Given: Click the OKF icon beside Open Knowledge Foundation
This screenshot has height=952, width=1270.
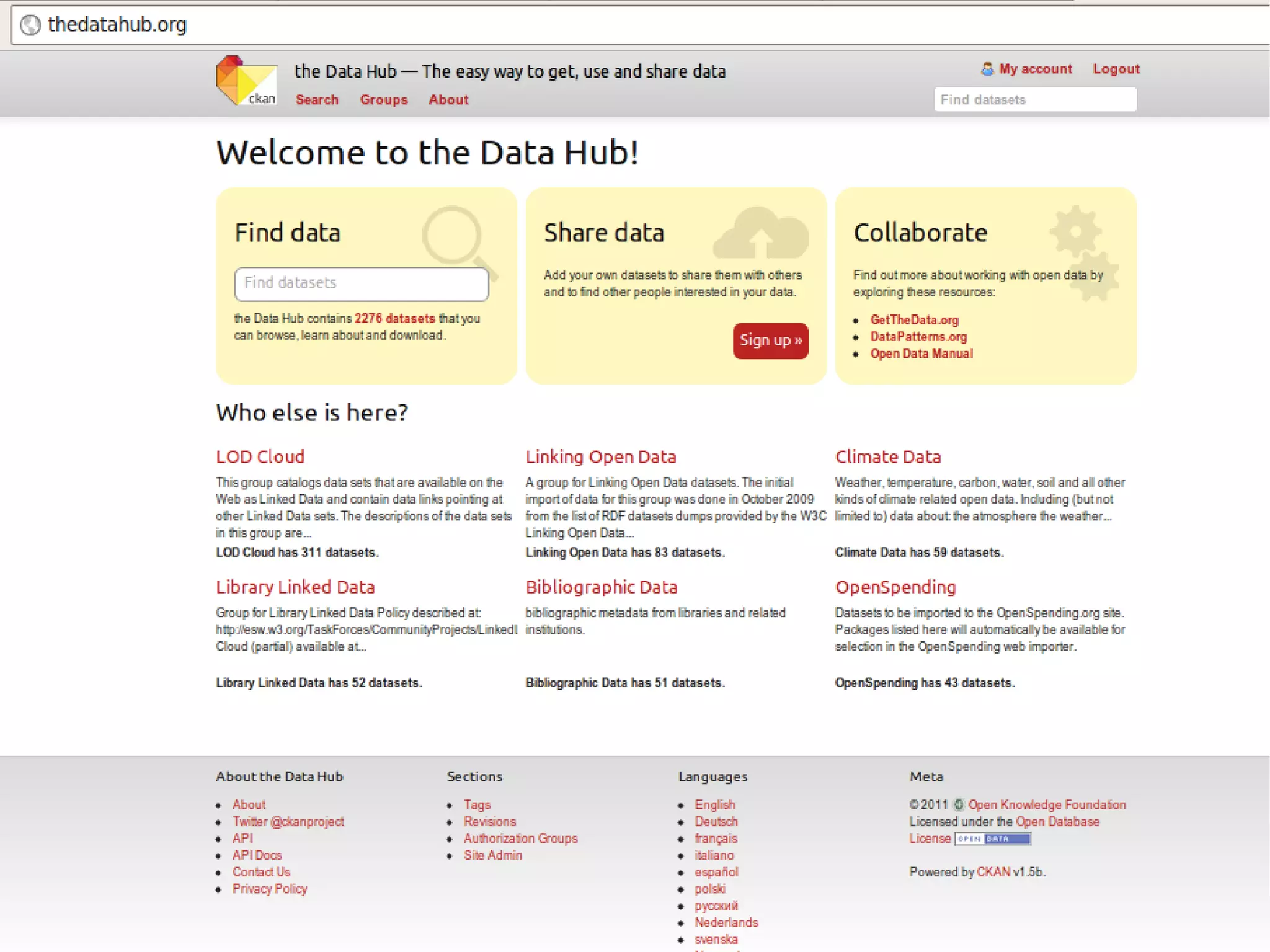Looking at the screenshot, I should [959, 804].
